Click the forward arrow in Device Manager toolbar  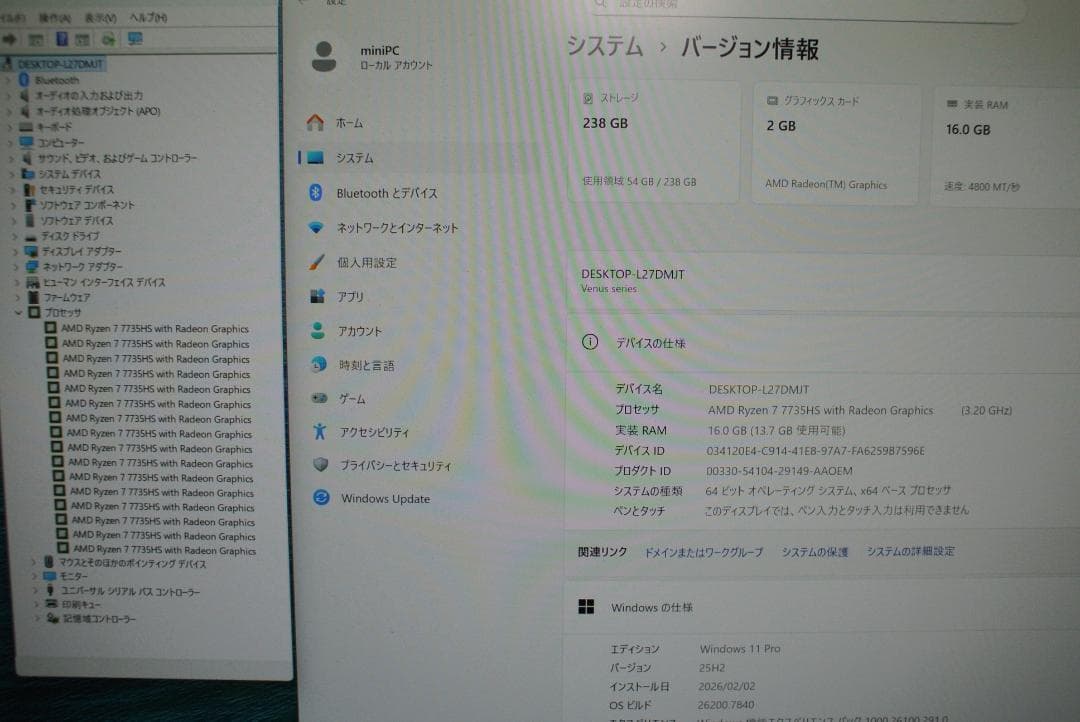10,39
